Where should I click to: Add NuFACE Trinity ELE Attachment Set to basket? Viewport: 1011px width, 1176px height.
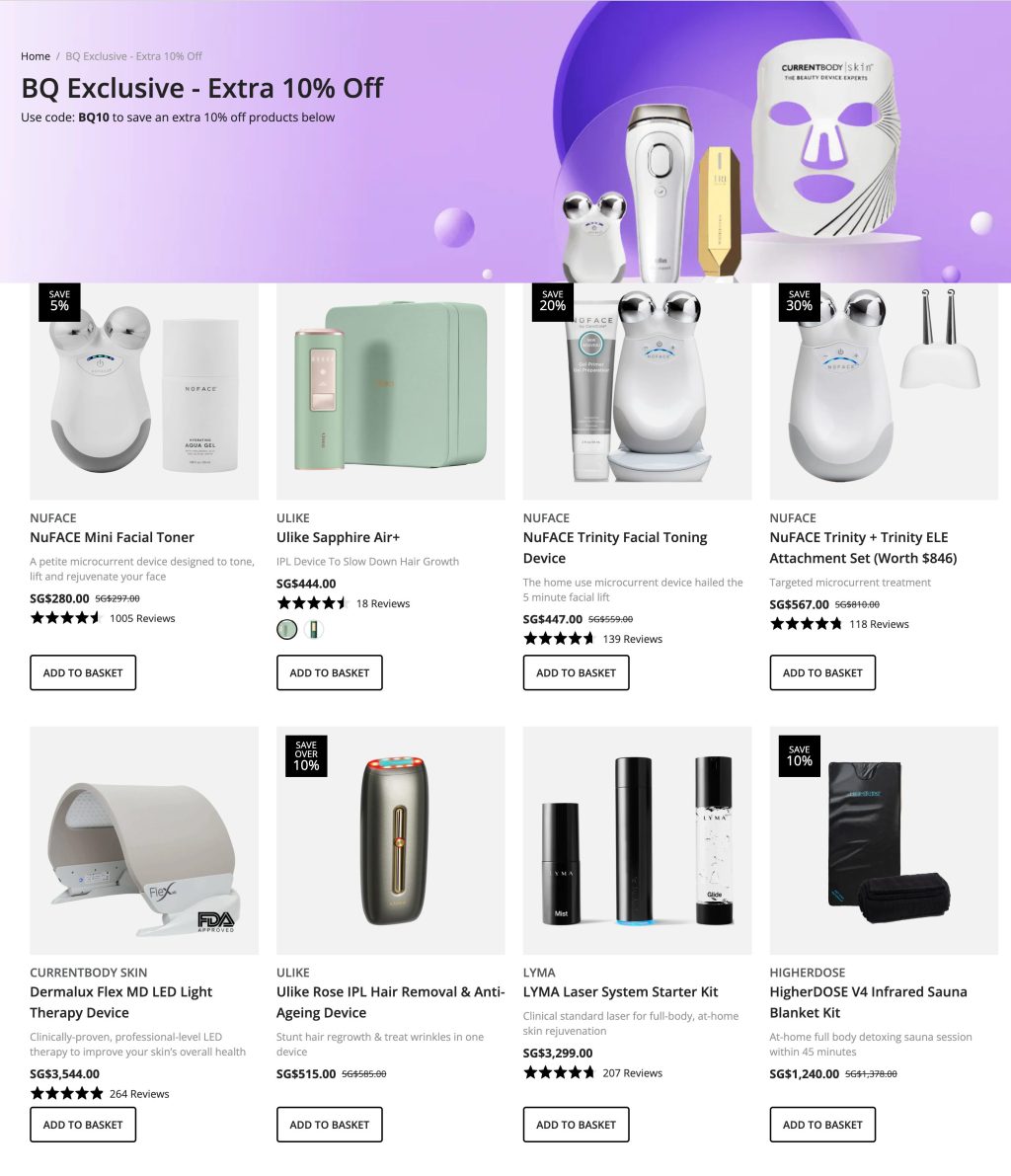[x=822, y=672]
